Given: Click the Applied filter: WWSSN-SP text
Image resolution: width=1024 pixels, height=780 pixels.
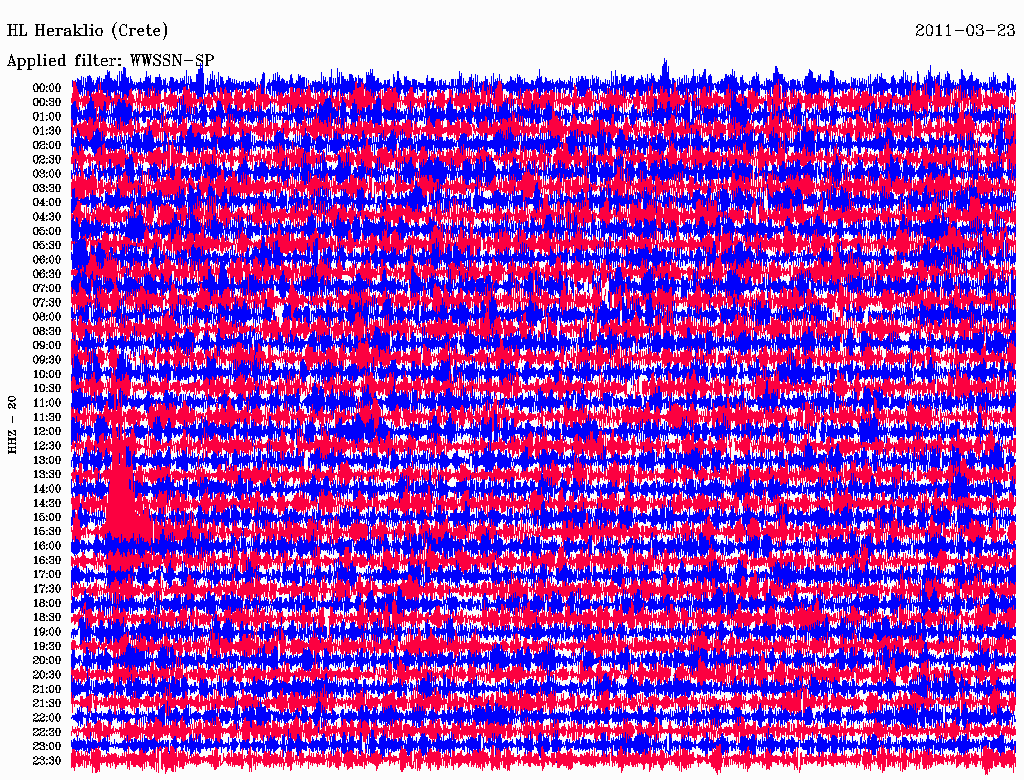Looking at the screenshot, I should point(110,61).
